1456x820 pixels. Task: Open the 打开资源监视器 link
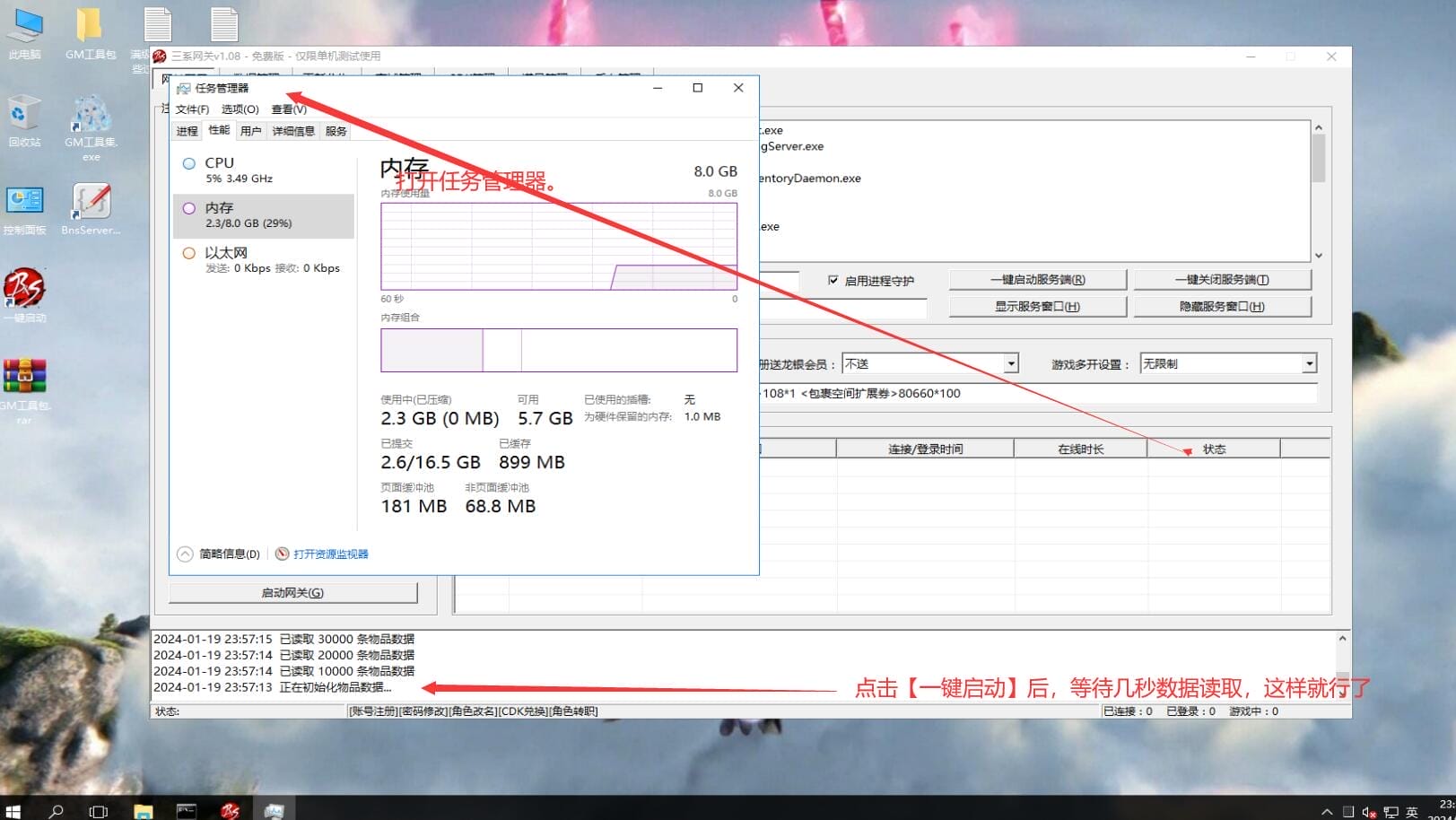[x=330, y=554]
